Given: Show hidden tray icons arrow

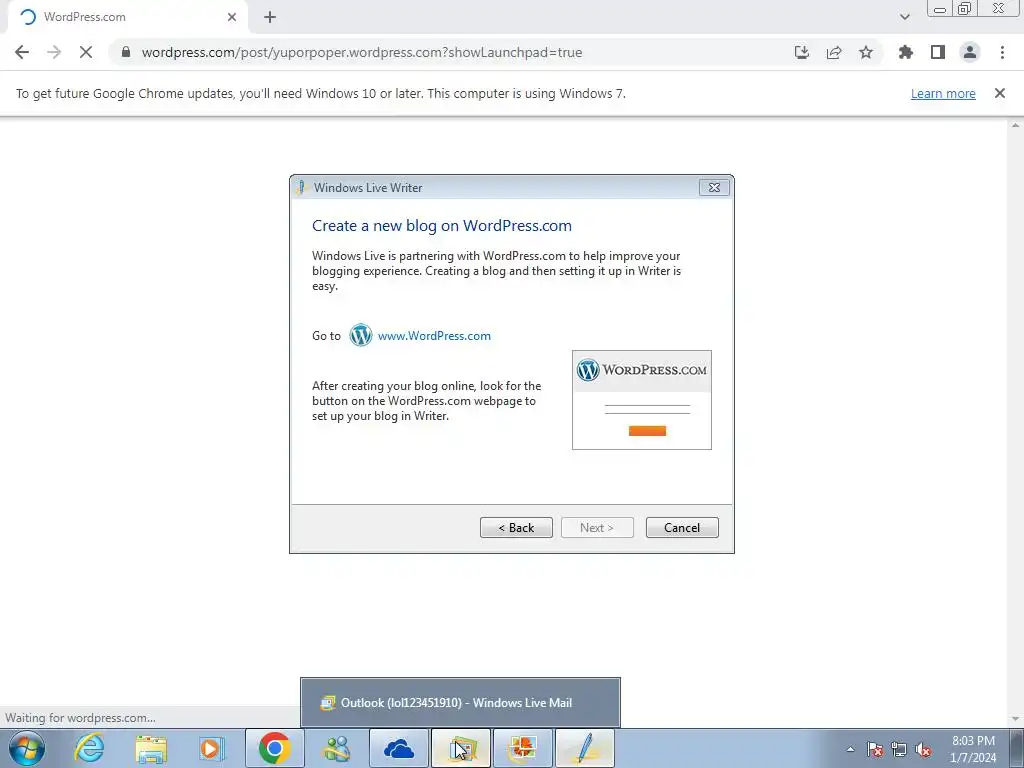Looking at the screenshot, I should point(850,750).
